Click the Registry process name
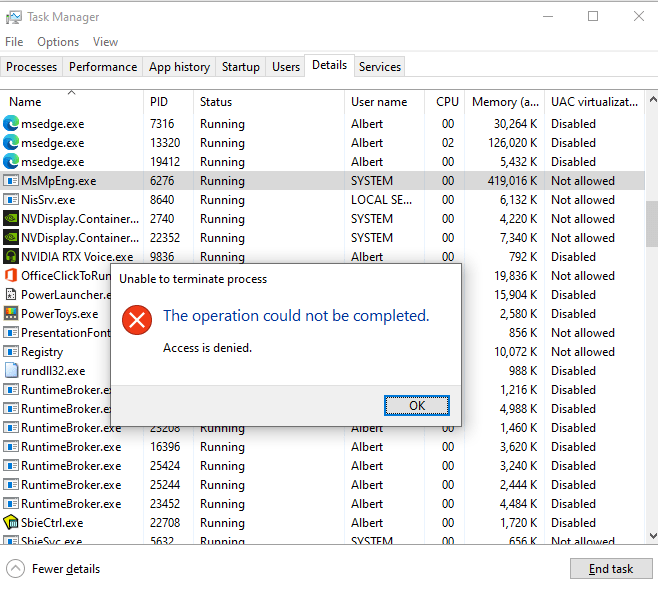This screenshot has height=590, width=658. [42, 352]
